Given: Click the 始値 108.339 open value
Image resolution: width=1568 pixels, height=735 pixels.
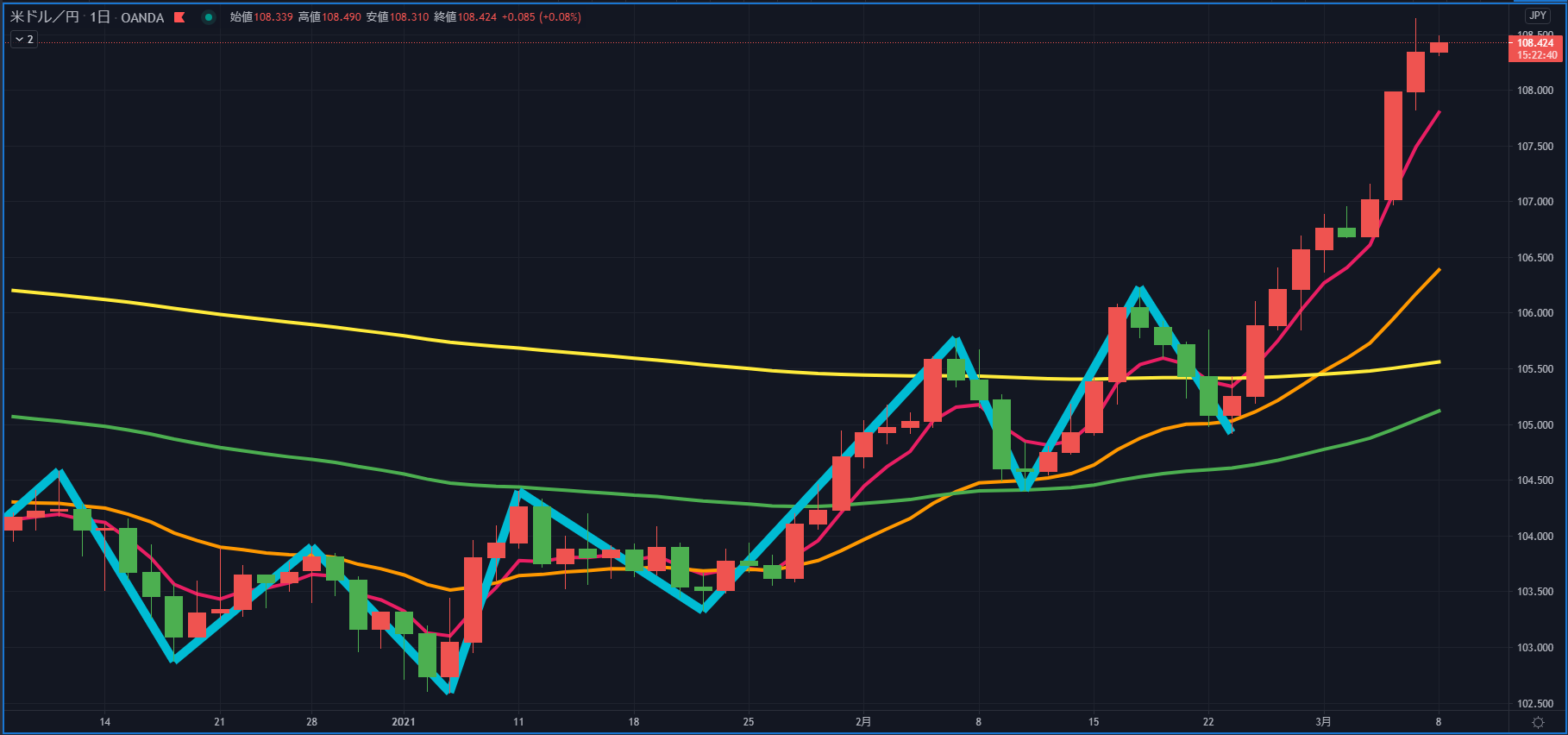Looking at the screenshot, I should pos(261,17).
